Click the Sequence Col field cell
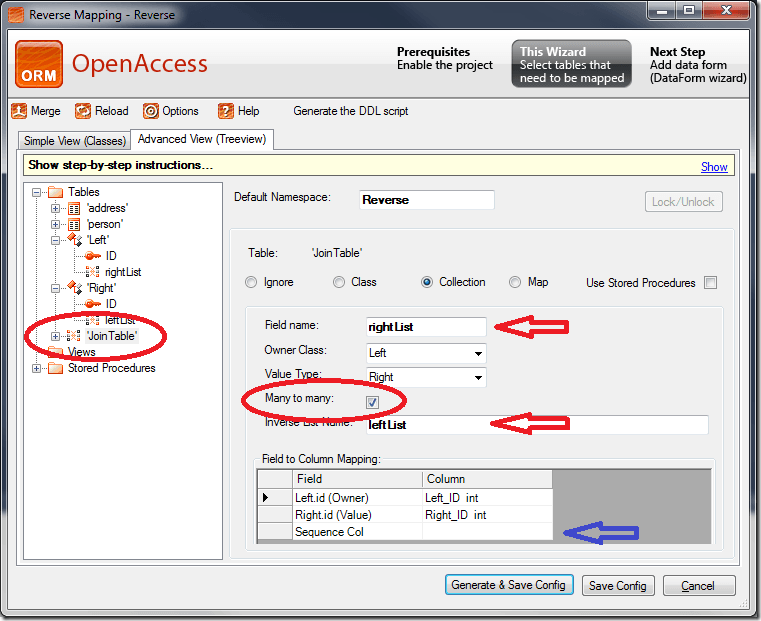Image resolution: width=761 pixels, height=621 pixels. tap(357, 532)
